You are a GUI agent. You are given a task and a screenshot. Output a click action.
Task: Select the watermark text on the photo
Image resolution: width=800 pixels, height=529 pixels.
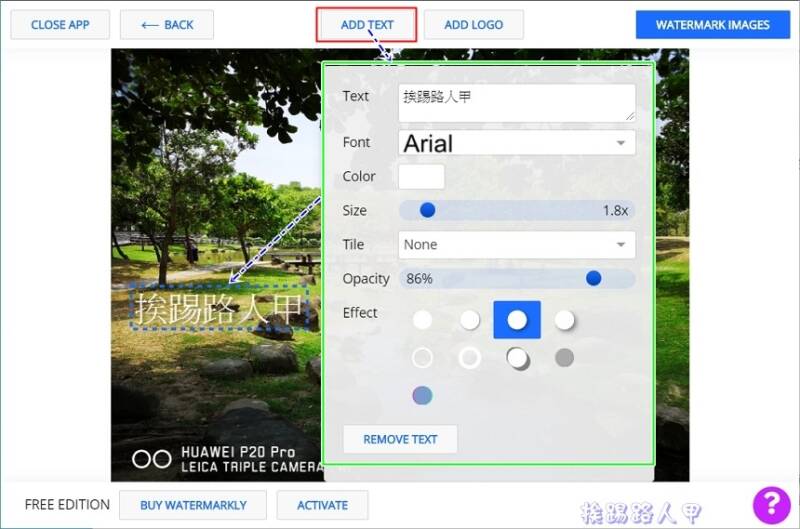(x=219, y=308)
